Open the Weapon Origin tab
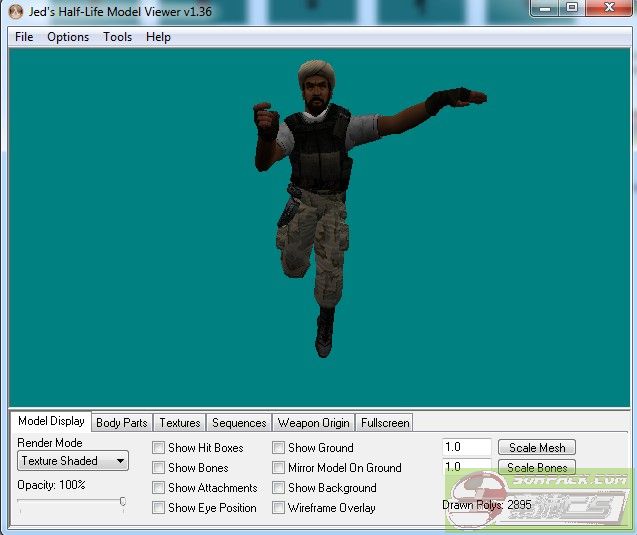The width and height of the screenshot is (637, 535). click(313, 423)
